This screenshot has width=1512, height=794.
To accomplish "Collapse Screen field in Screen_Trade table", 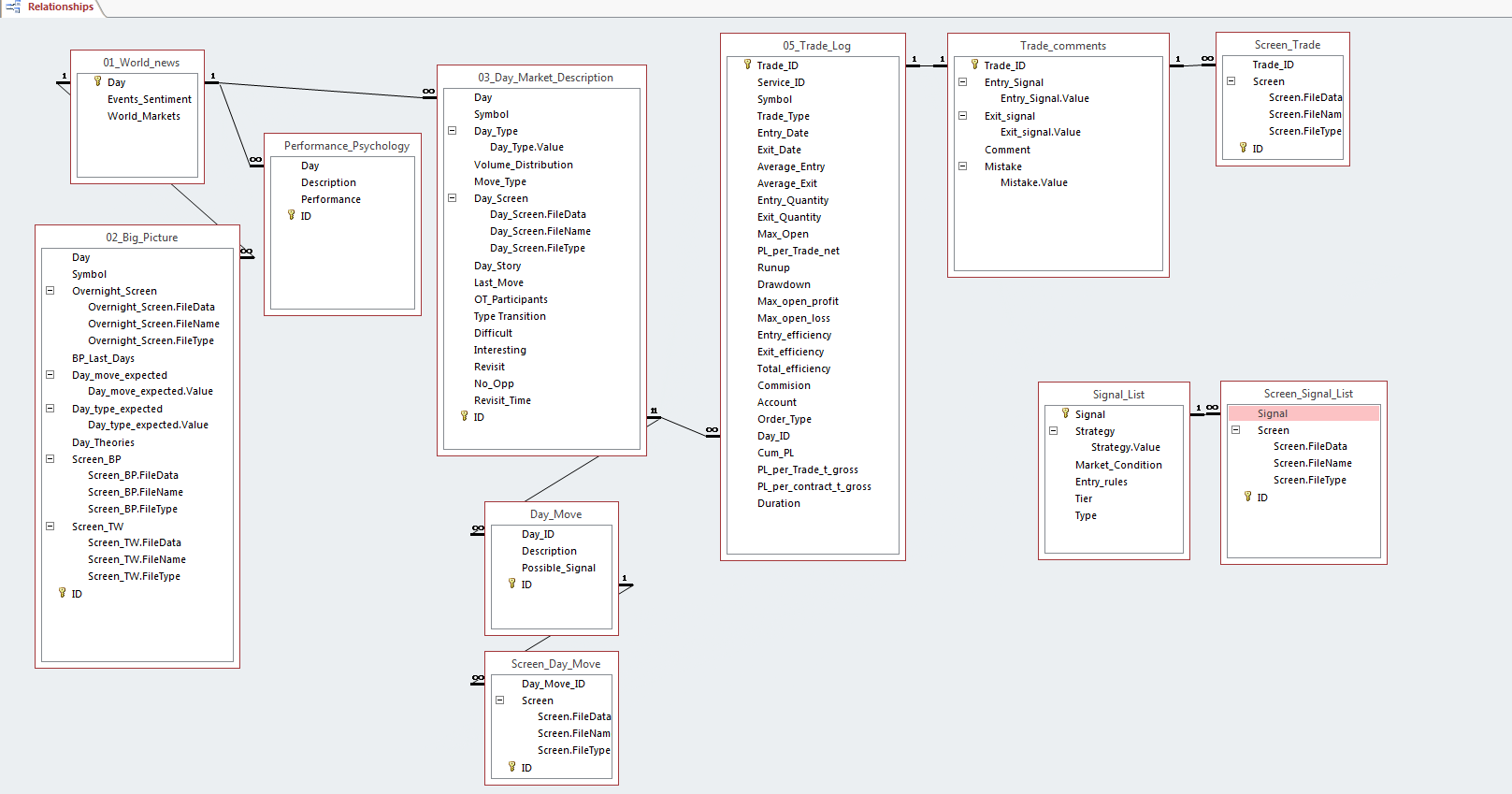I will (x=1231, y=81).
